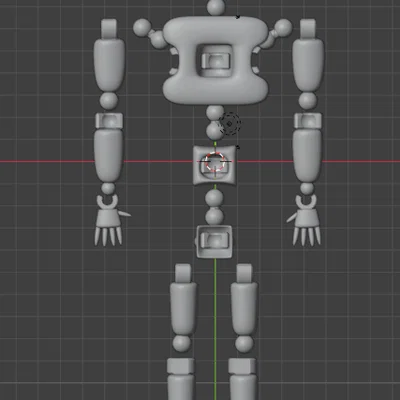Image resolution: width=400 pixels, height=400 pixels.
Task: Select the rectangular connector tab atop the right thigh
Action: pos(244,273)
